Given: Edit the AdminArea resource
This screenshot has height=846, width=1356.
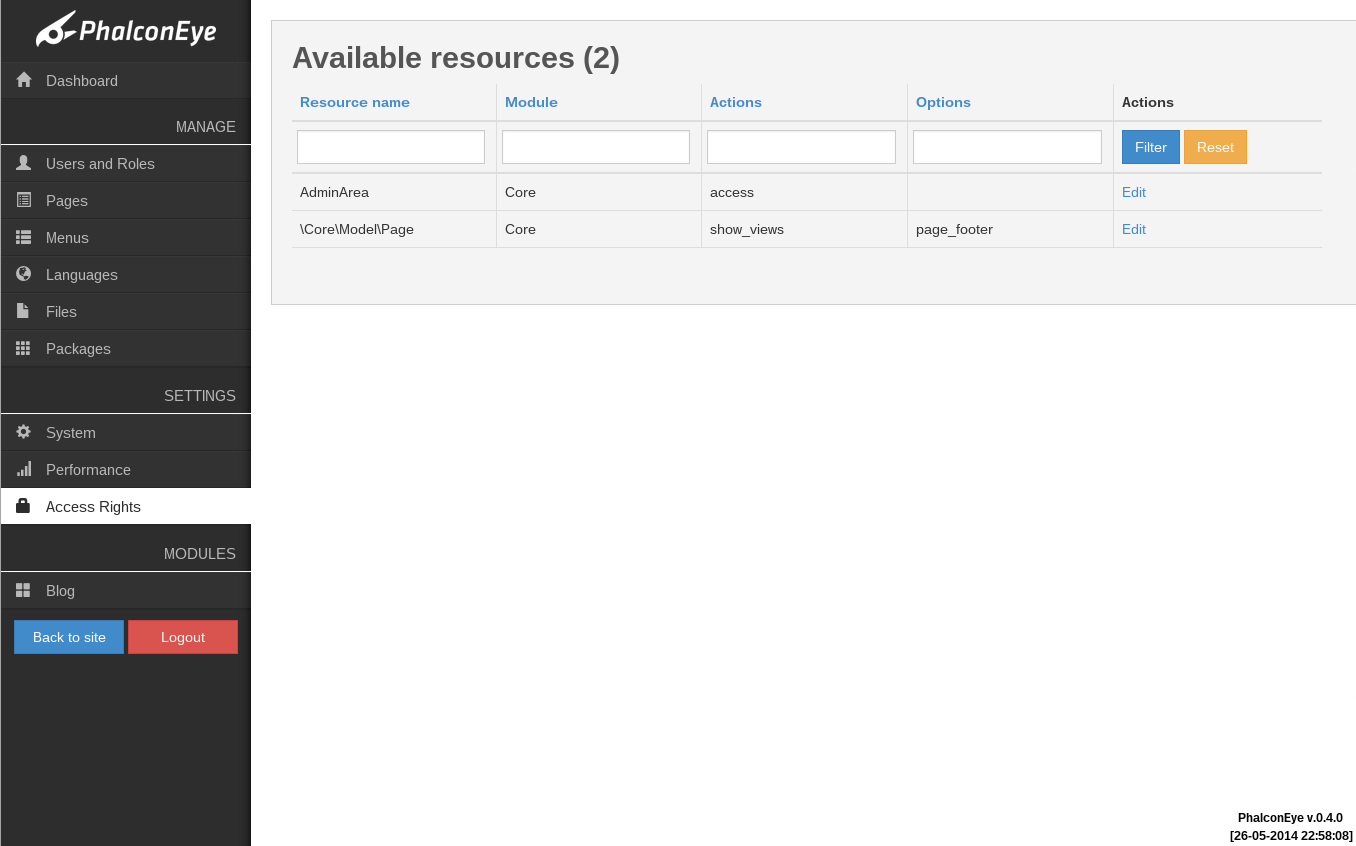Looking at the screenshot, I should (1134, 192).
